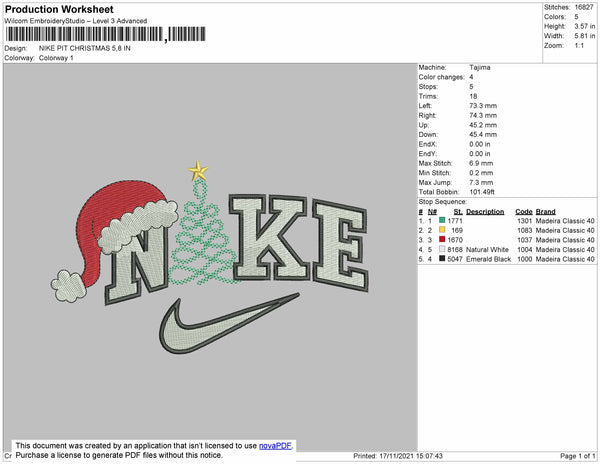
Task: Click 'Wilcom EmbroideryStudio – Level 3 Advanced' subtitle
Action: pos(76,21)
